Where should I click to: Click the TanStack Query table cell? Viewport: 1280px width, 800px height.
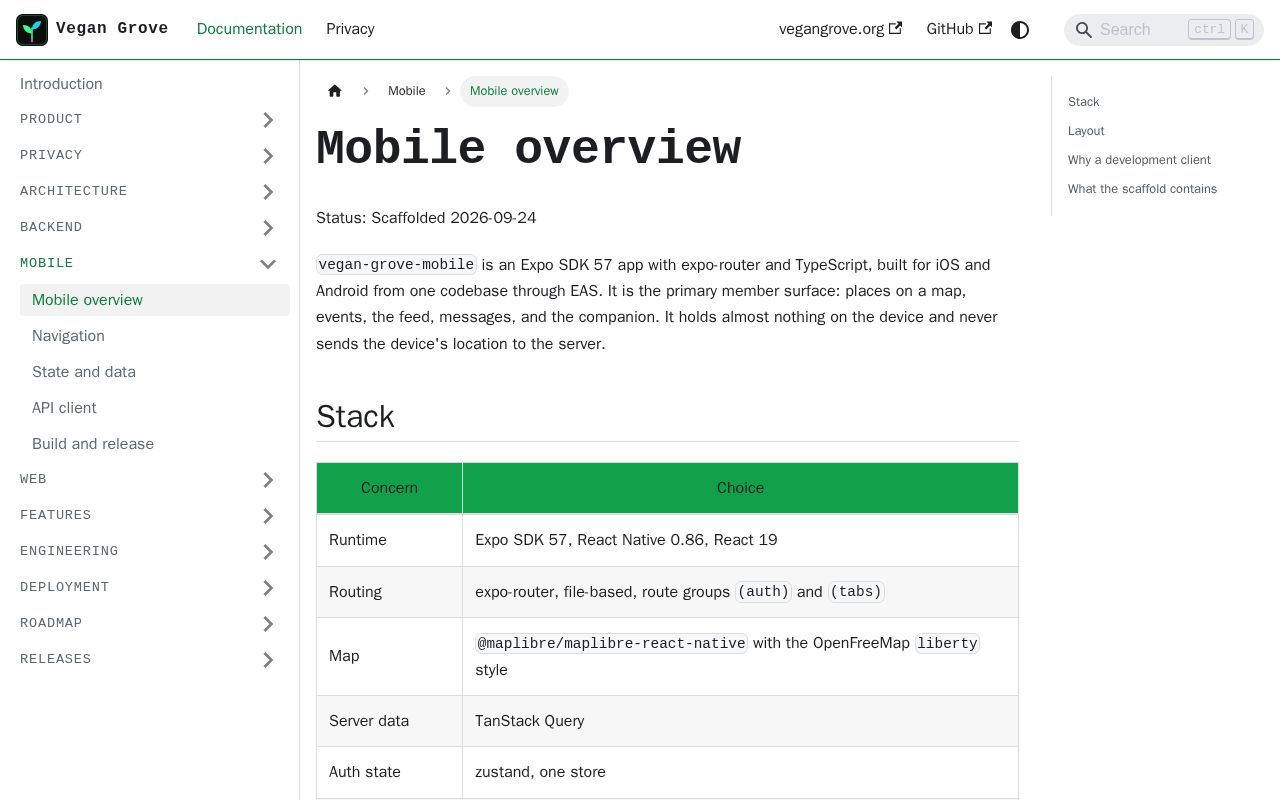click(x=740, y=721)
